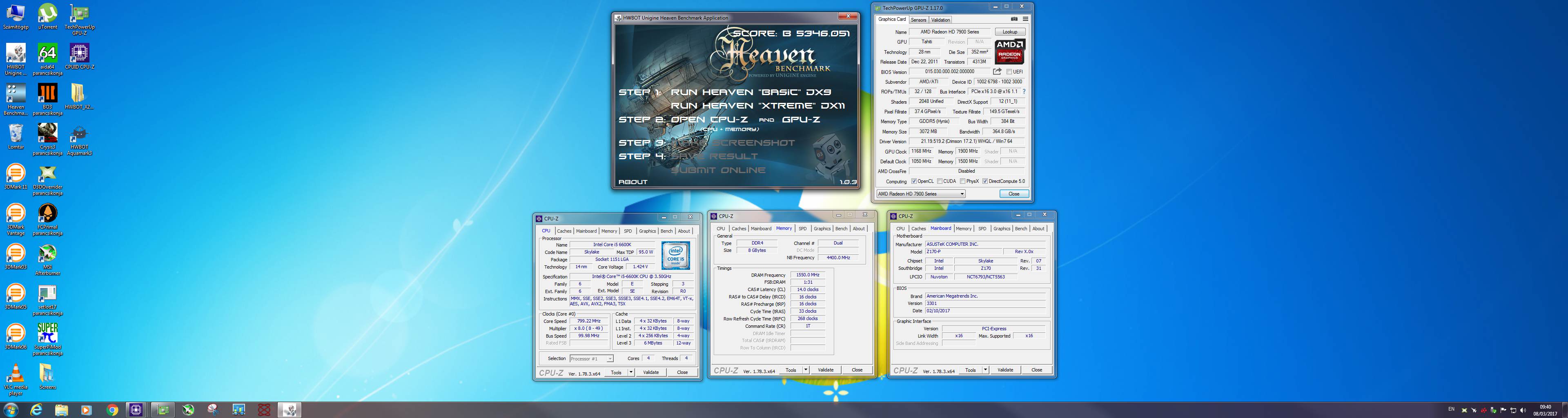The height and width of the screenshot is (418, 1568).
Task: Select the HWBOT Aquamark3 shortcut icon
Action: tap(79, 139)
